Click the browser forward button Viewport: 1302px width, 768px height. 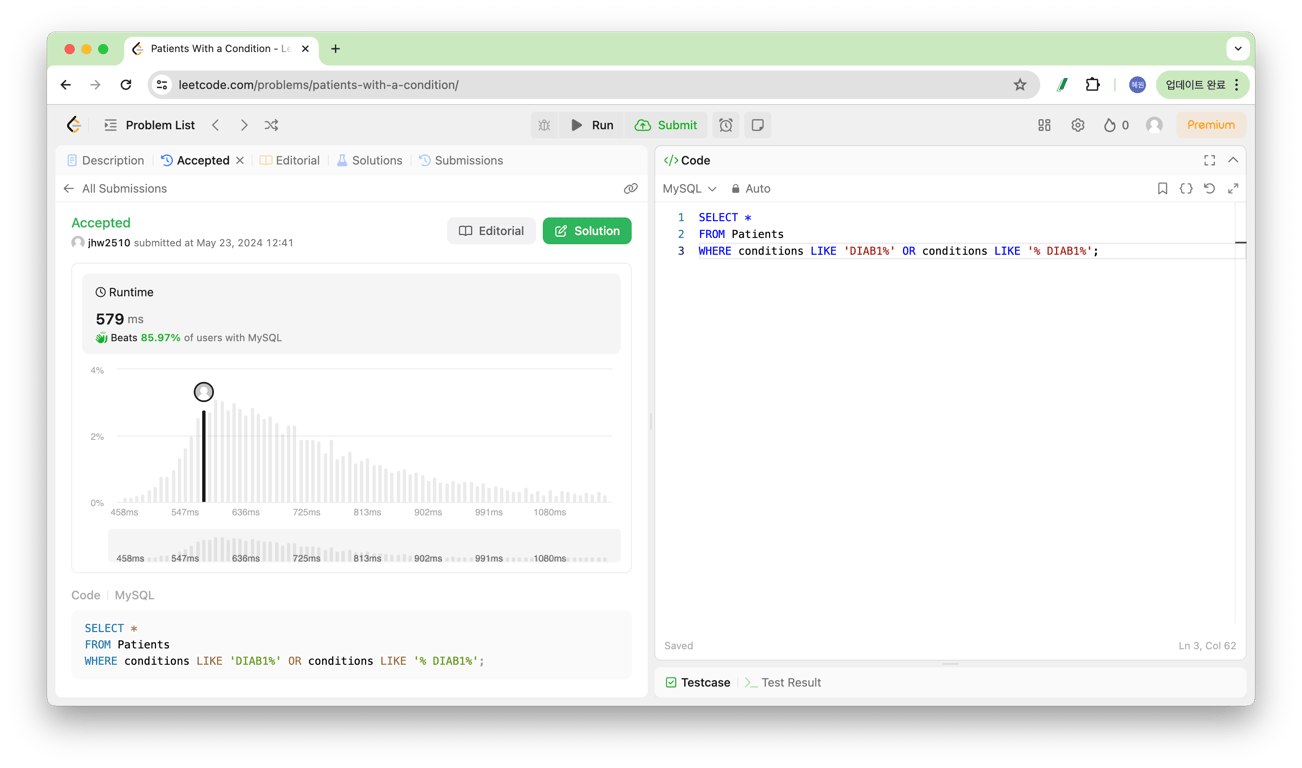pyautogui.click(x=96, y=85)
